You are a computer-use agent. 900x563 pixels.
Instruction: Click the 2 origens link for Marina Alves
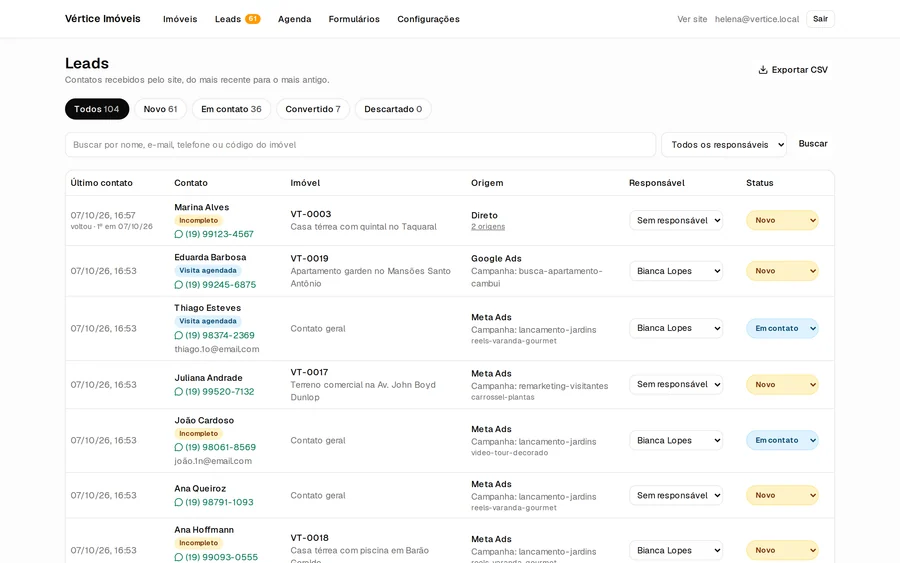point(488,227)
